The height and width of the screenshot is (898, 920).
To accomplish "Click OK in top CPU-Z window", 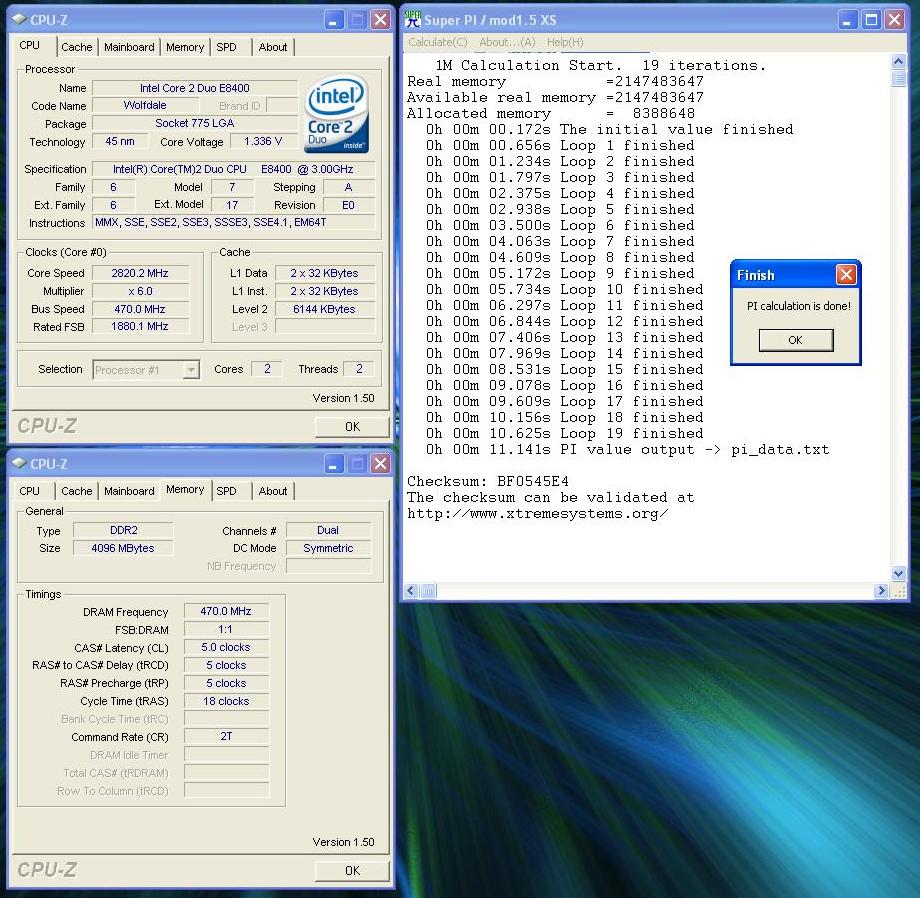I will pos(352,426).
